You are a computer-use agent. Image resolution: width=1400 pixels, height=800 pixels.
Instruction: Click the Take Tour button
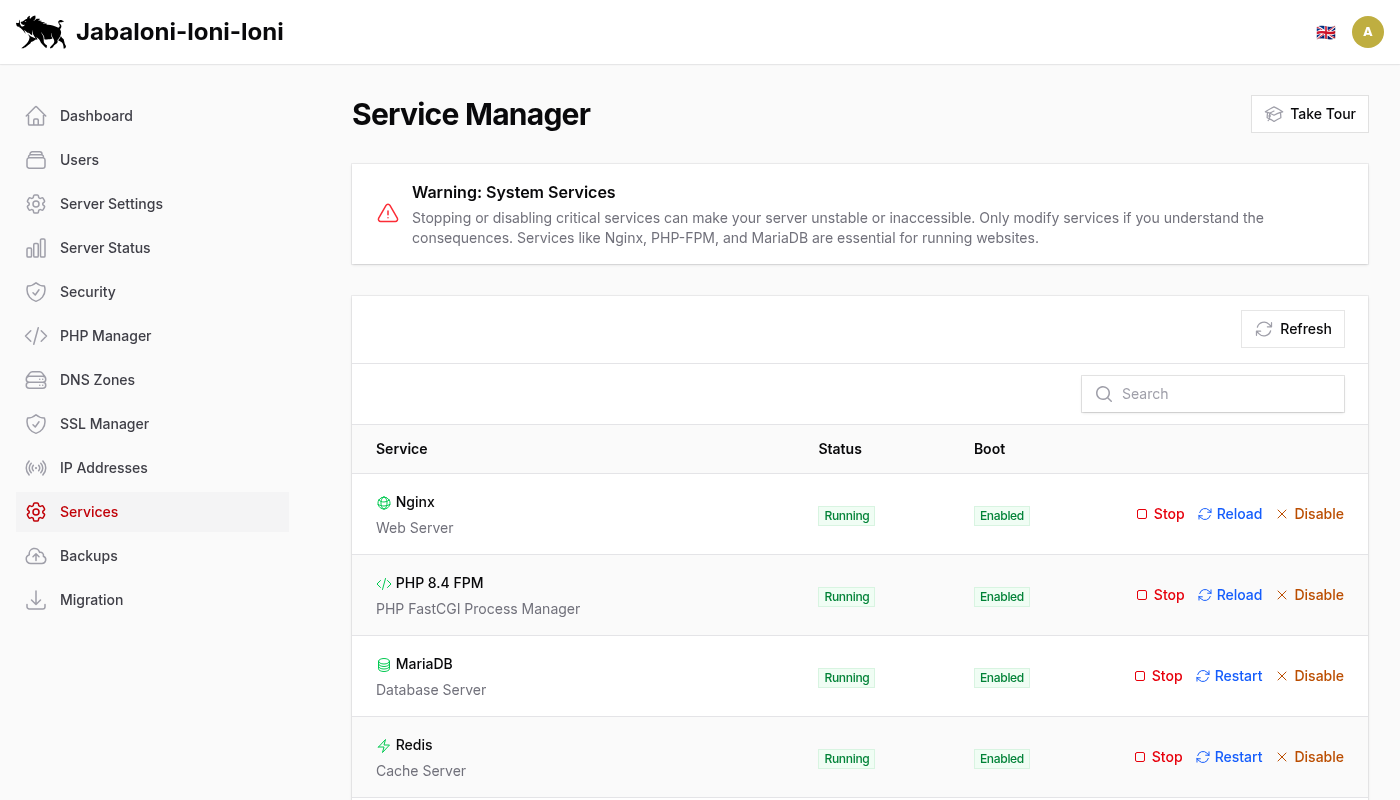point(1309,113)
